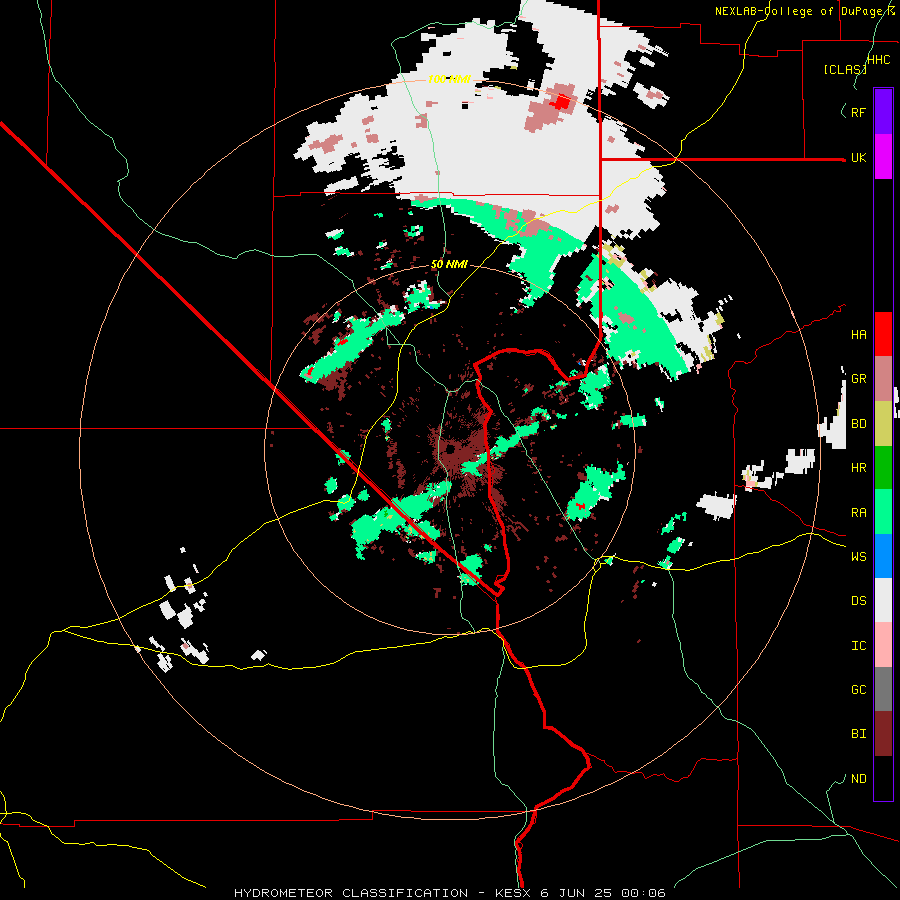This screenshot has width=900, height=900.
Task: Click the GR label beside the legend
Action: (x=858, y=379)
